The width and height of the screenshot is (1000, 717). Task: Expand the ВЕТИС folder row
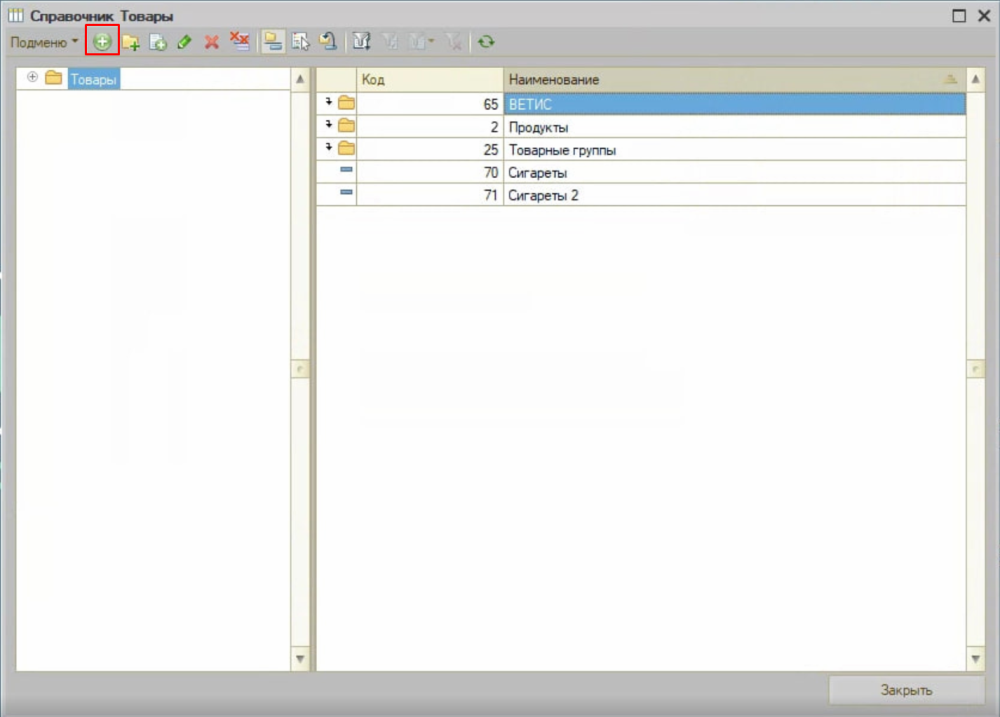[328, 103]
